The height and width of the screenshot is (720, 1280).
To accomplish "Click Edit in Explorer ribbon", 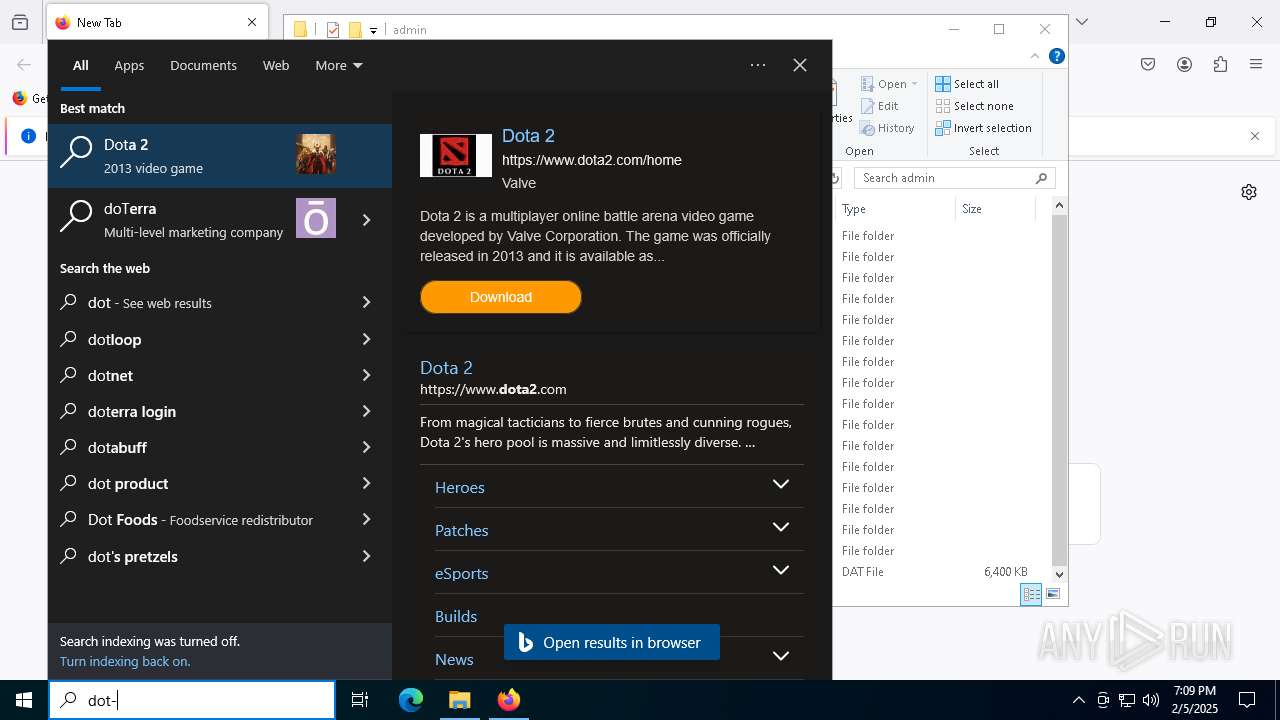I will 880,106.
